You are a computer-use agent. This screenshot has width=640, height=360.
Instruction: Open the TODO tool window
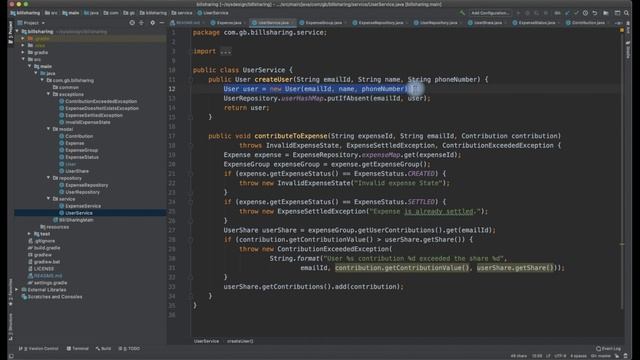pyautogui.click(x=129, y=349)
